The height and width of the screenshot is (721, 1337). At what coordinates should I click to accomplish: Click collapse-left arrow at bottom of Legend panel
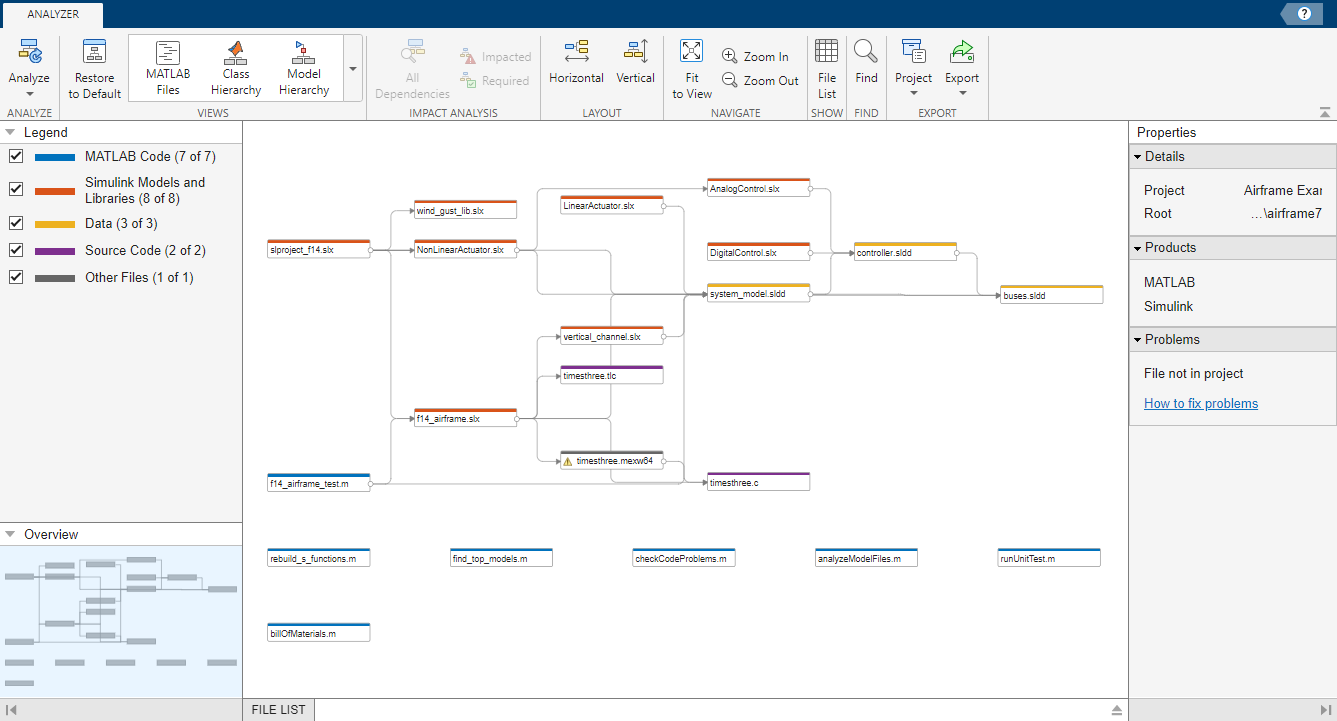pyautogui.click(x=12, y=709)
